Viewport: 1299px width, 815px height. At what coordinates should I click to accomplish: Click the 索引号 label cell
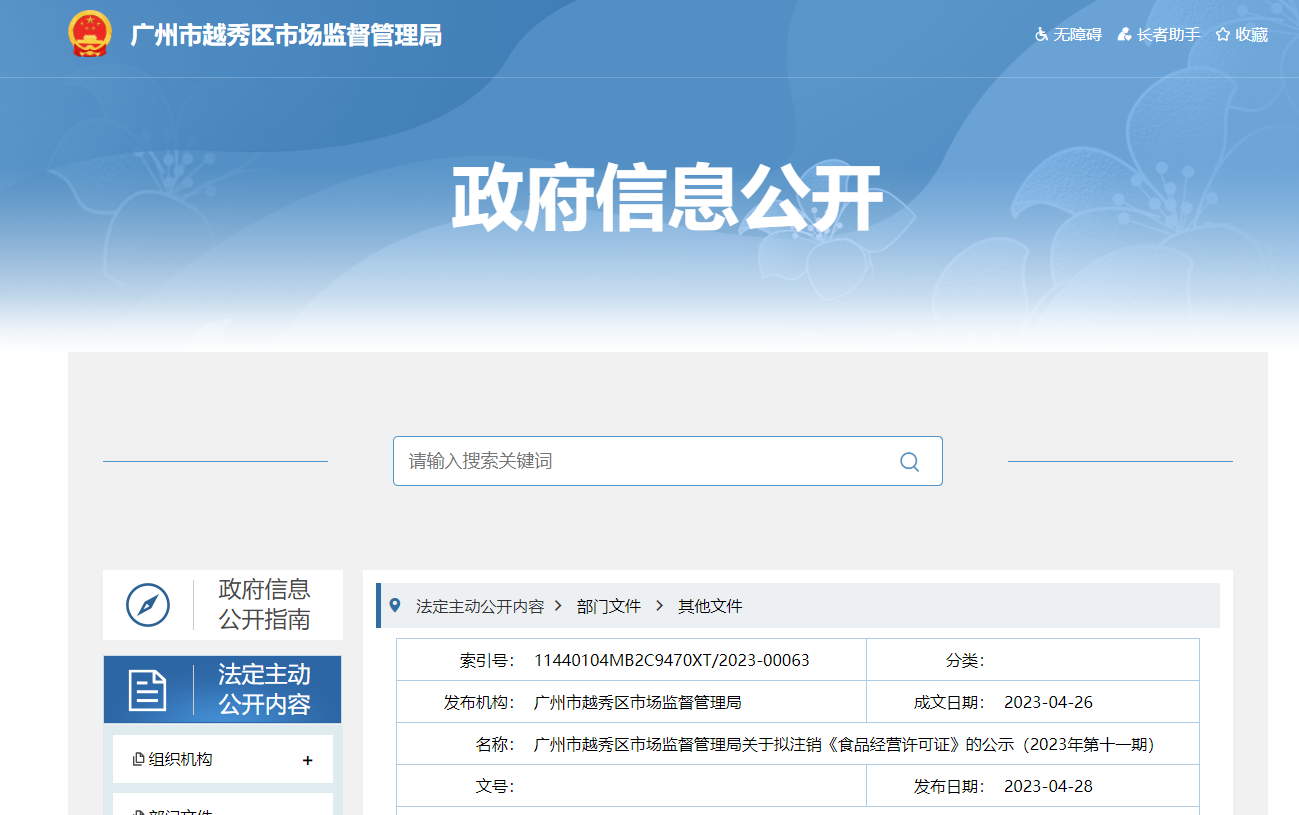click(x=487, y=660)
